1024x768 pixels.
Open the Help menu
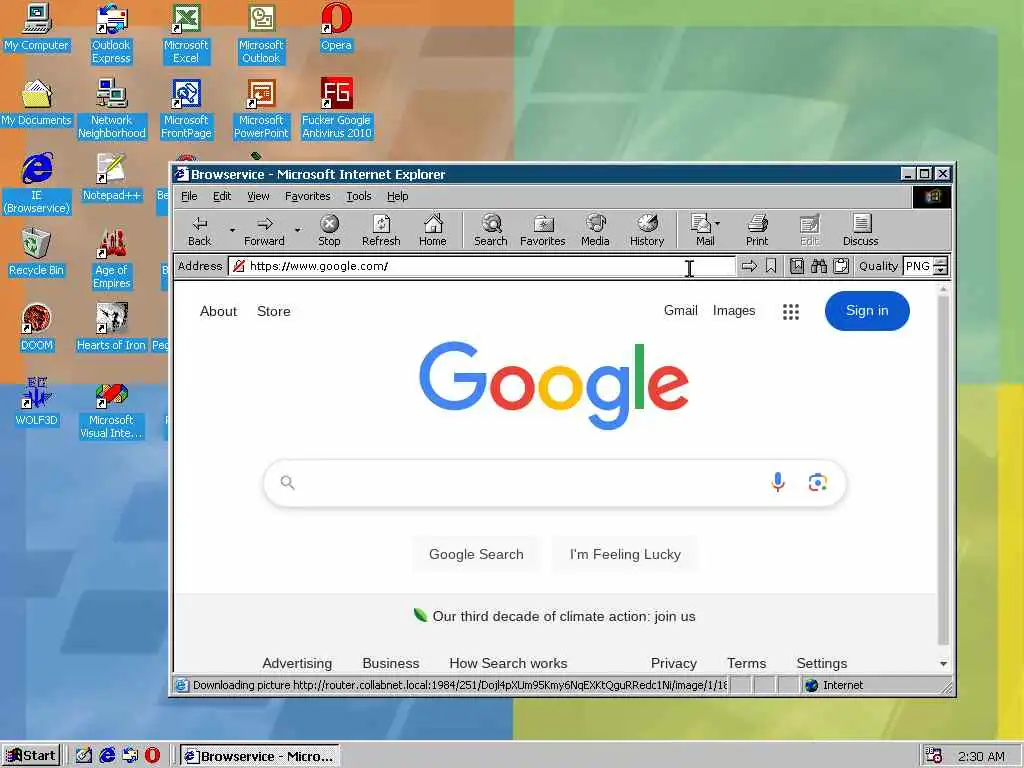click(397, 196)
